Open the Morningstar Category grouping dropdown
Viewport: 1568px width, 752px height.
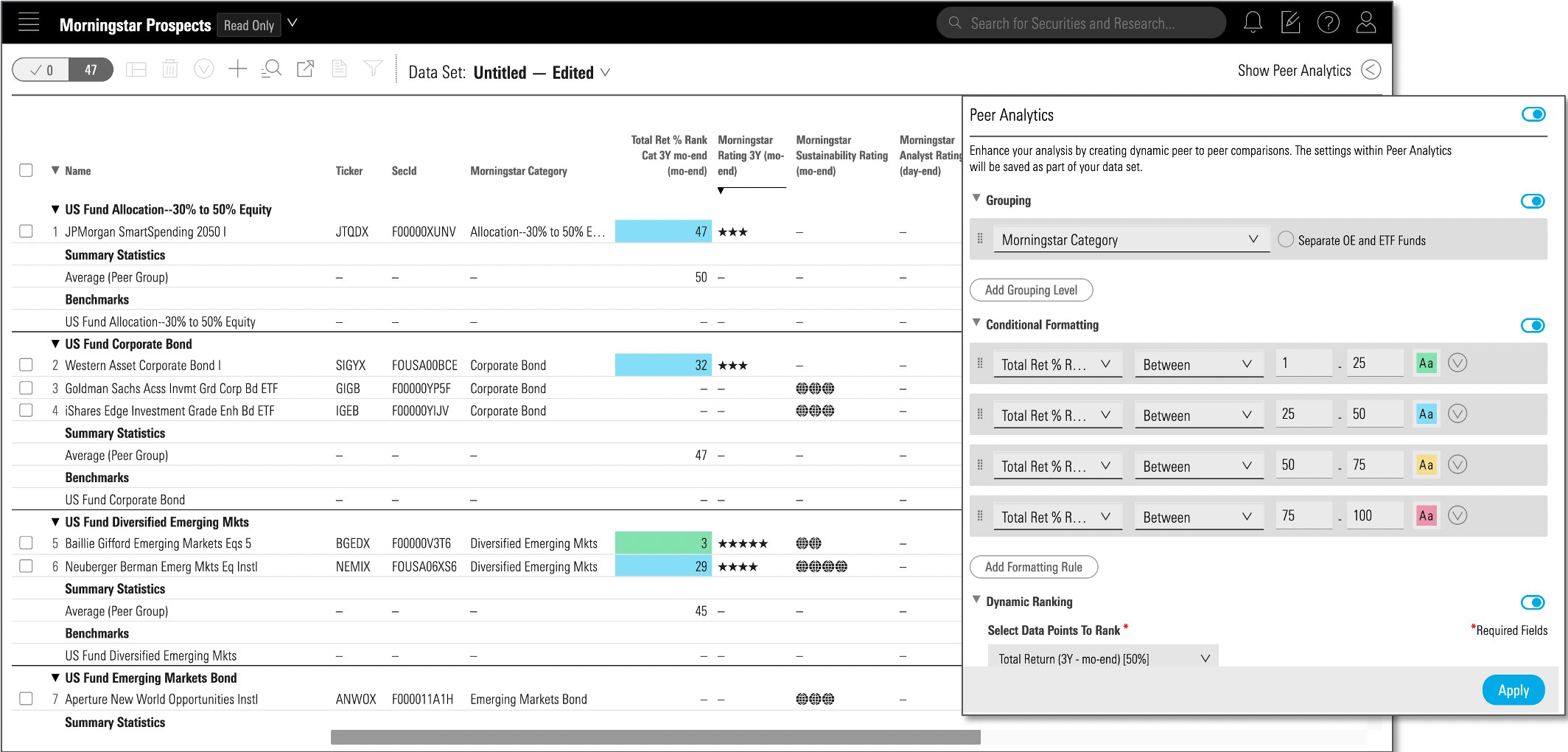tap(1131, 240)
